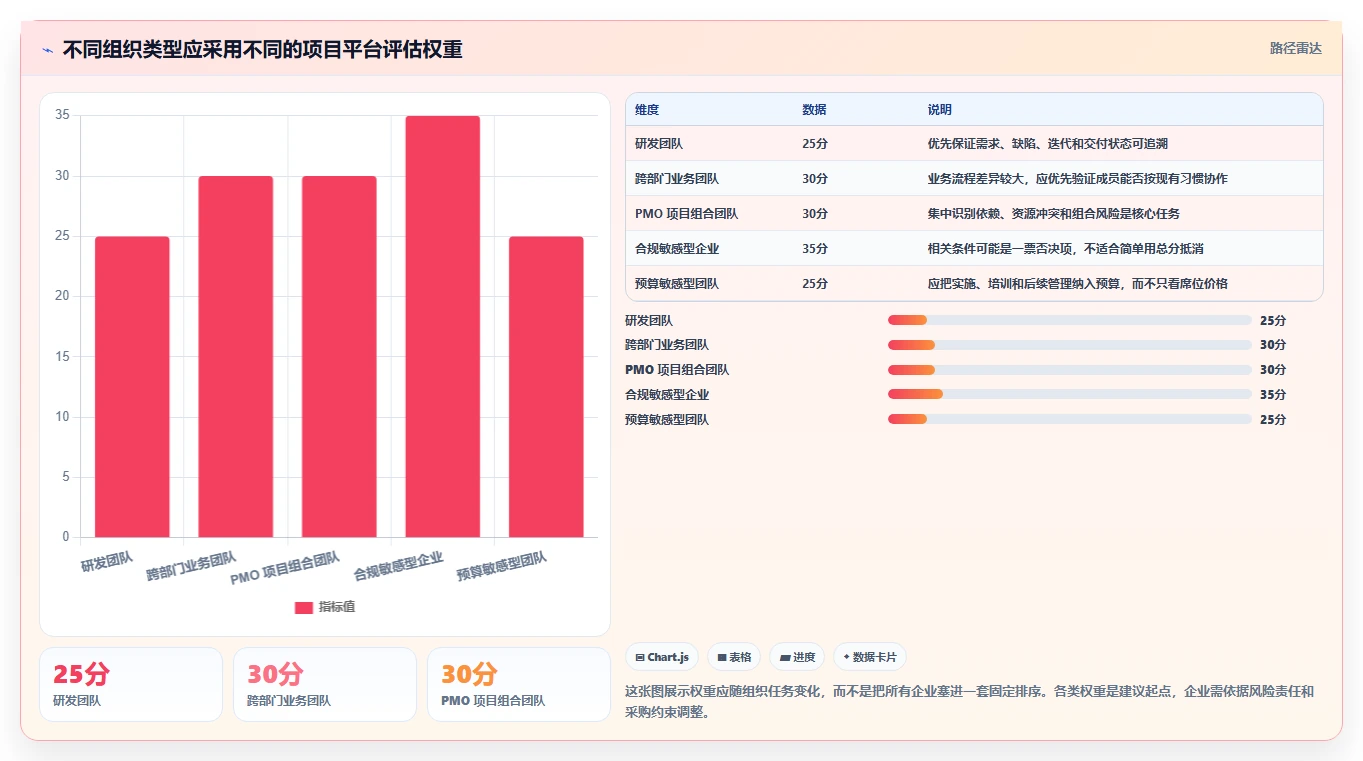The image size is (1363, 761).
Task: Click the 研发团队 progress bar
Action: 1070,320
